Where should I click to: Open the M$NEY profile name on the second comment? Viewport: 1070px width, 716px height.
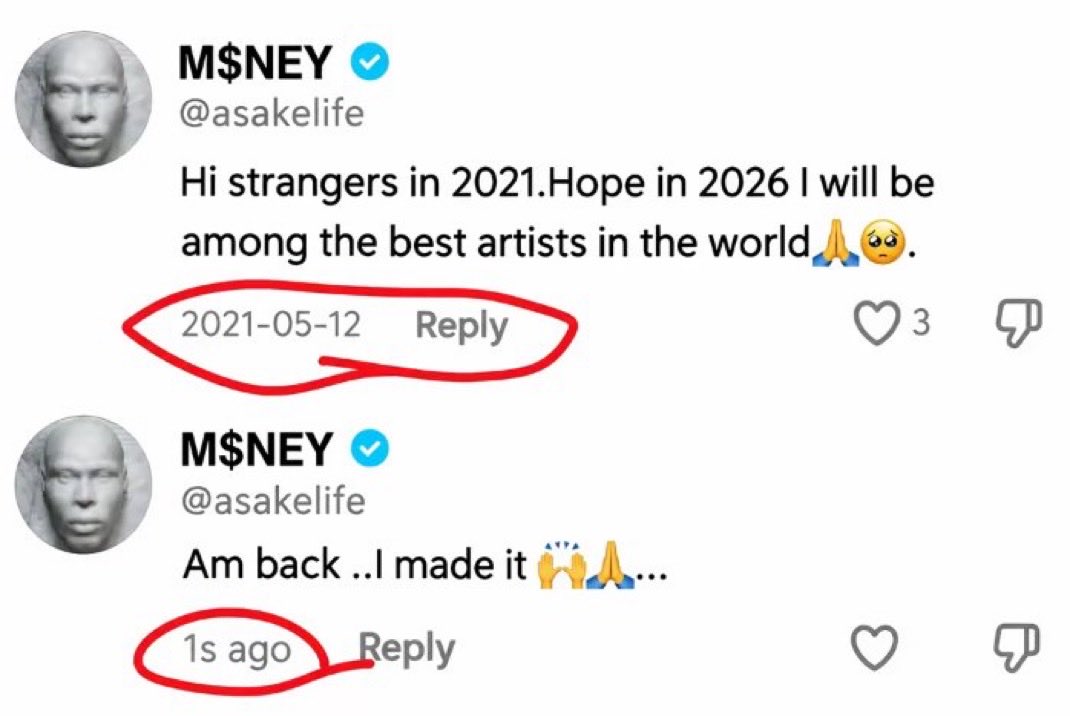click(256, 449)
